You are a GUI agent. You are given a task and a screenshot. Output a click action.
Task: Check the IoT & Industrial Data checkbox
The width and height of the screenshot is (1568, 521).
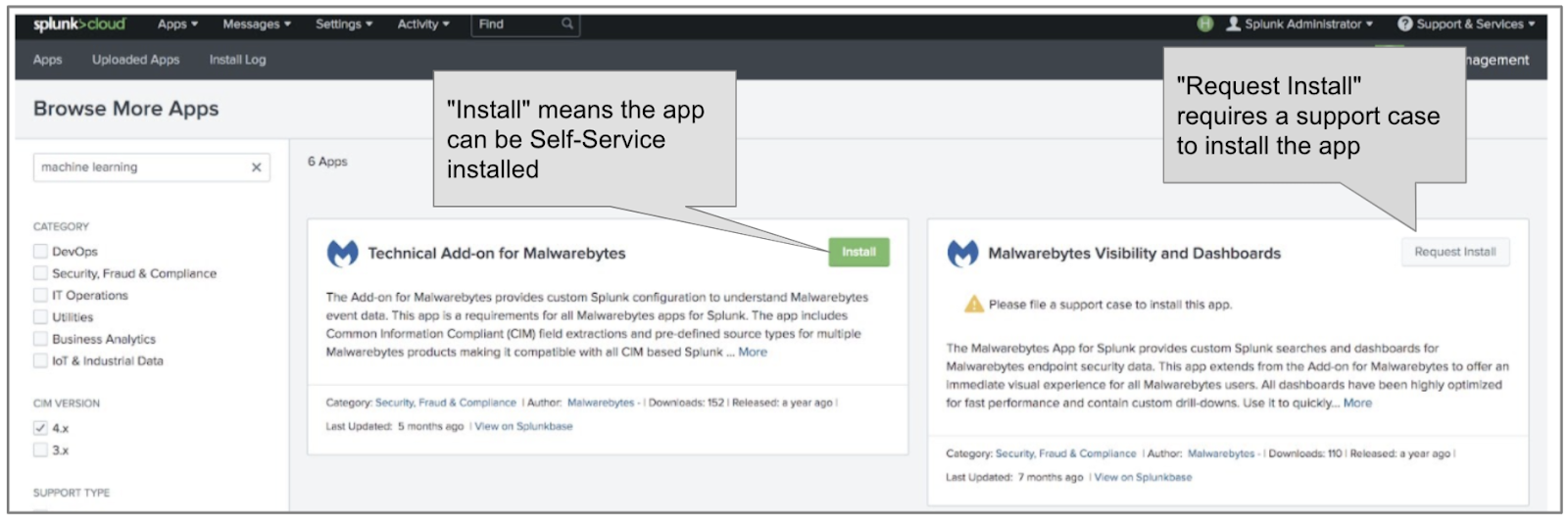click(40, 360)
